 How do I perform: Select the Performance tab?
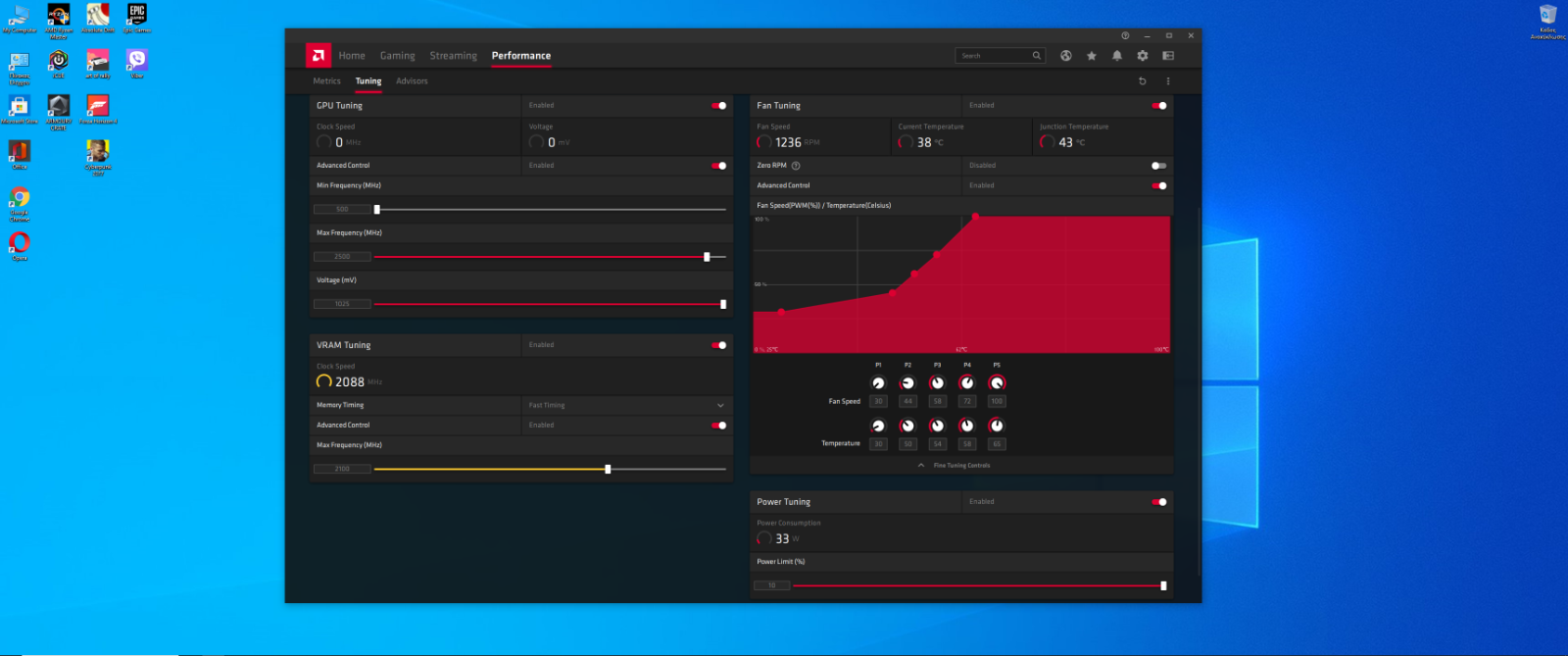(x=521, y=56)
